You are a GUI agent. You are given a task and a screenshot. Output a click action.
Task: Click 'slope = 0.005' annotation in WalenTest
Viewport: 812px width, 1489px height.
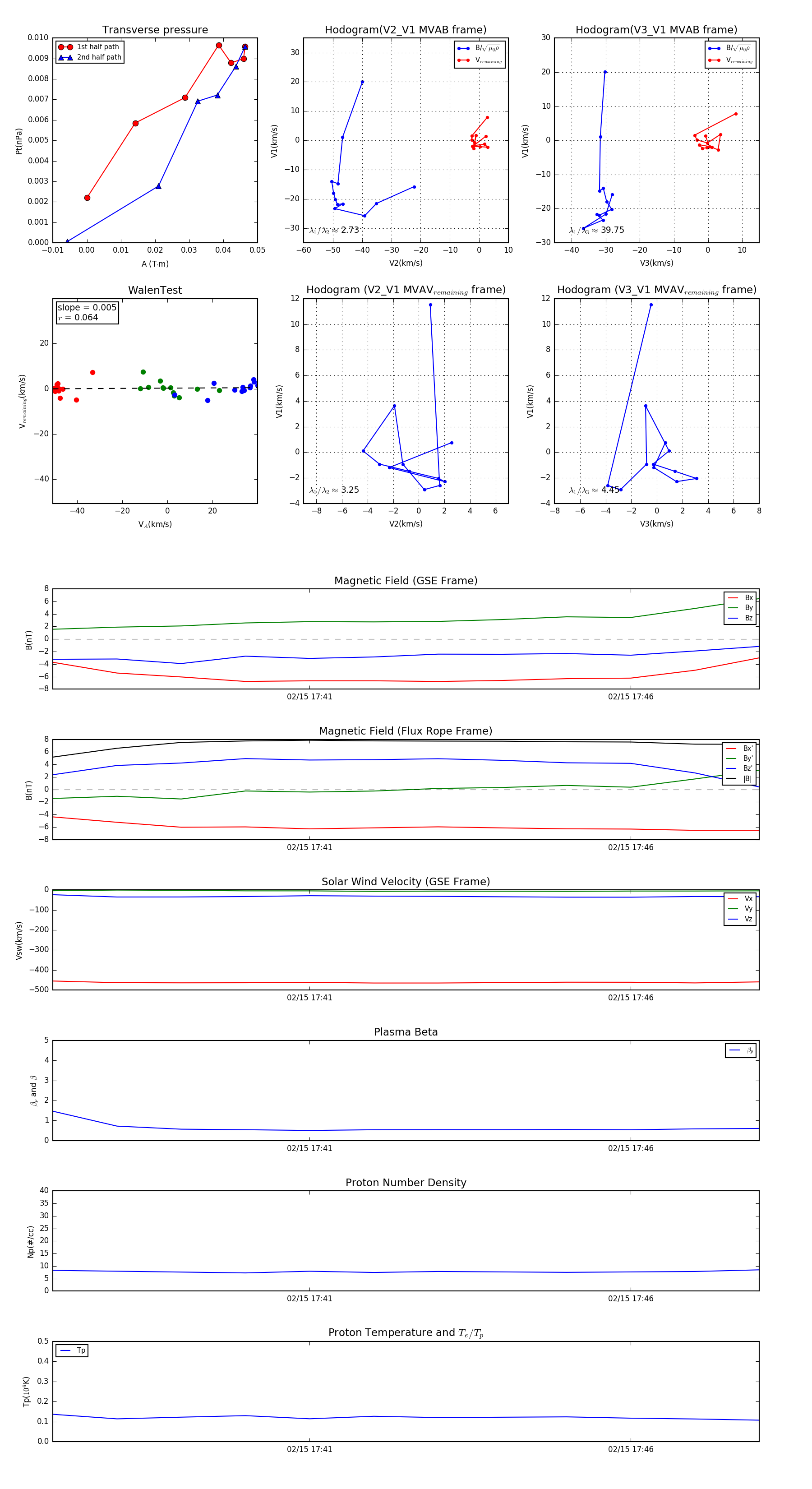click(x=87, y=308)
